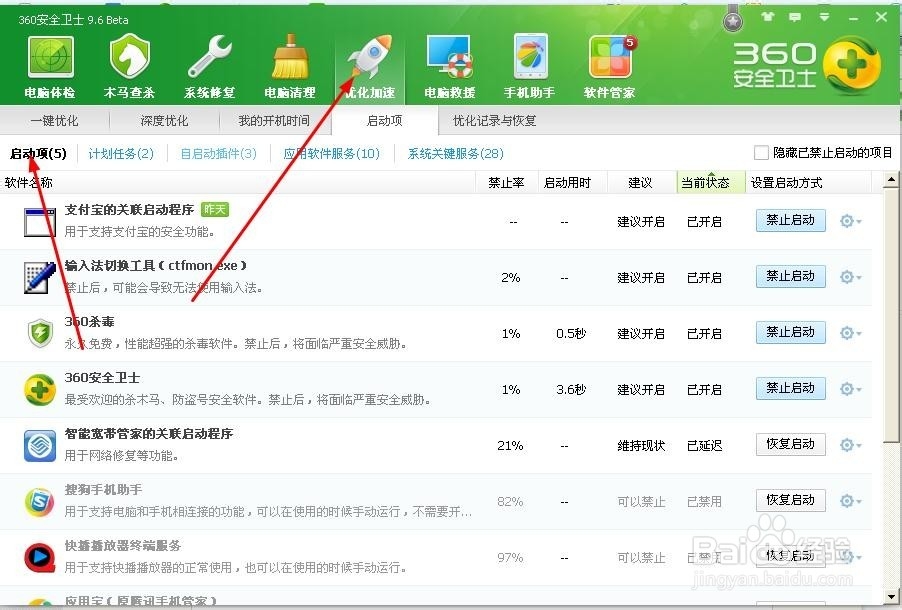Open 应用软件服务(10) link
This screenshot has width=902, height=610.
(332, 154)
